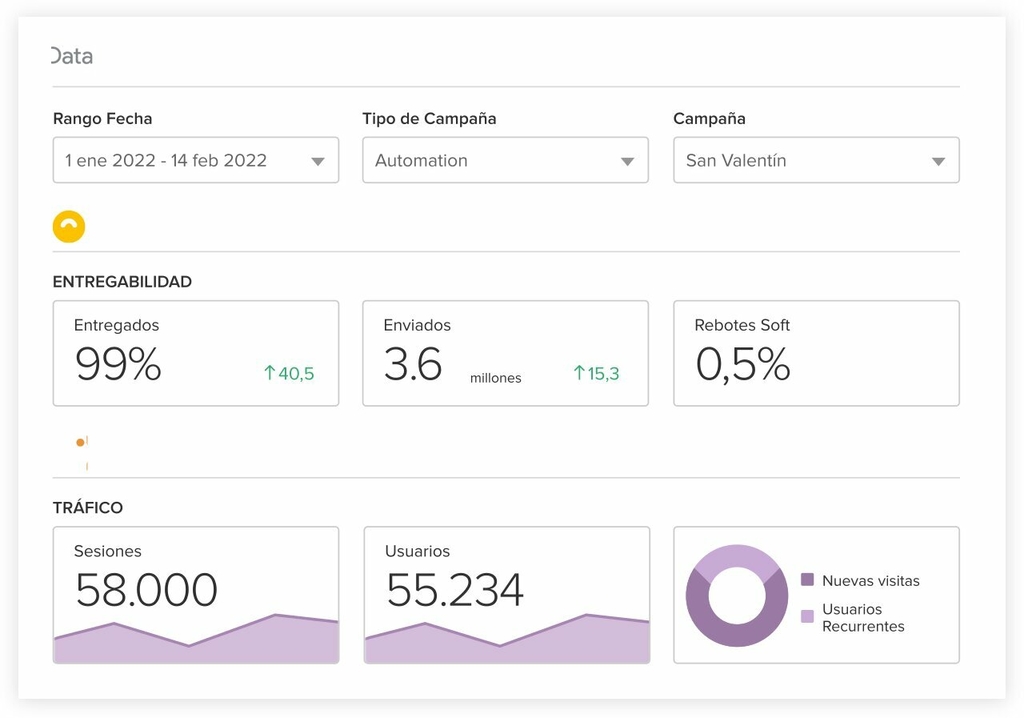The image size is (1024, 718).
Task: Open the Campaña San Valentín dropdown
Action: point(816,160)
